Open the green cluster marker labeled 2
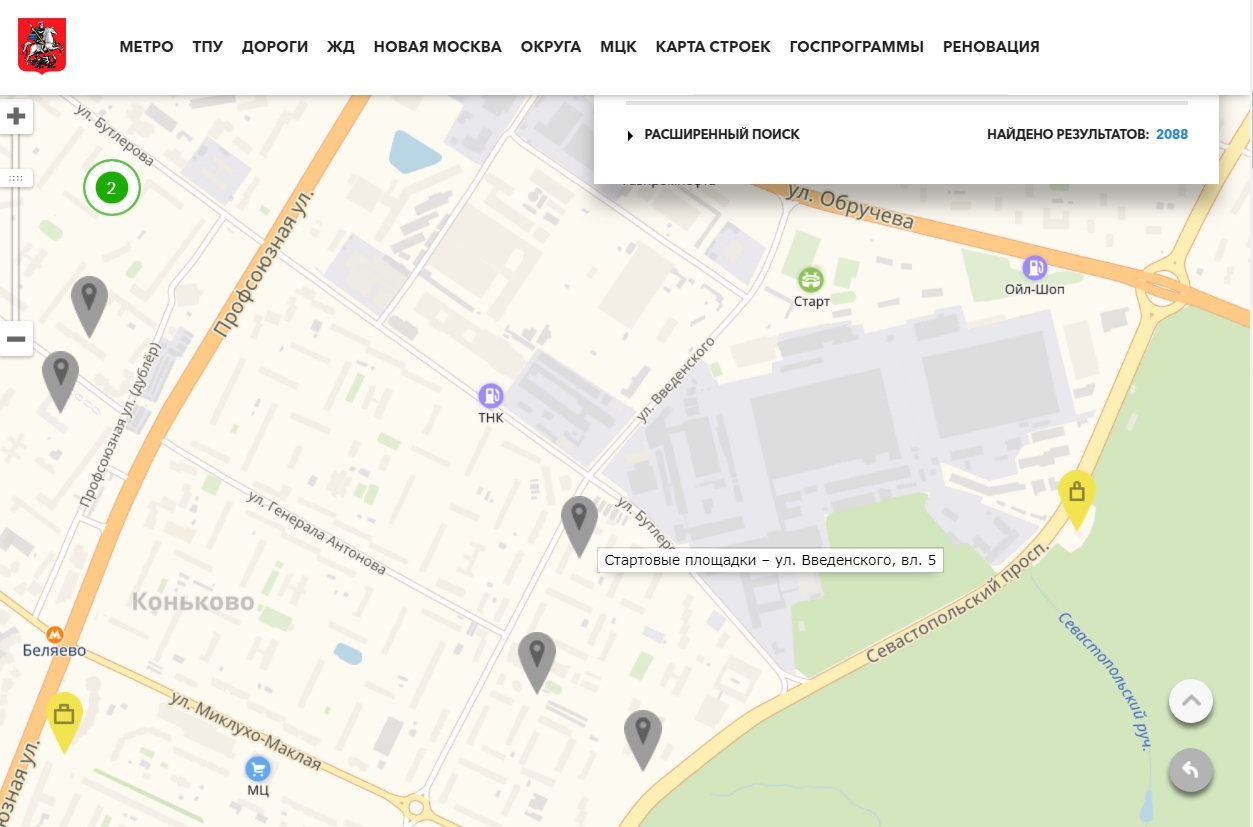The height and width of the screenshot is (827, 1253). (x=111, y=187)
